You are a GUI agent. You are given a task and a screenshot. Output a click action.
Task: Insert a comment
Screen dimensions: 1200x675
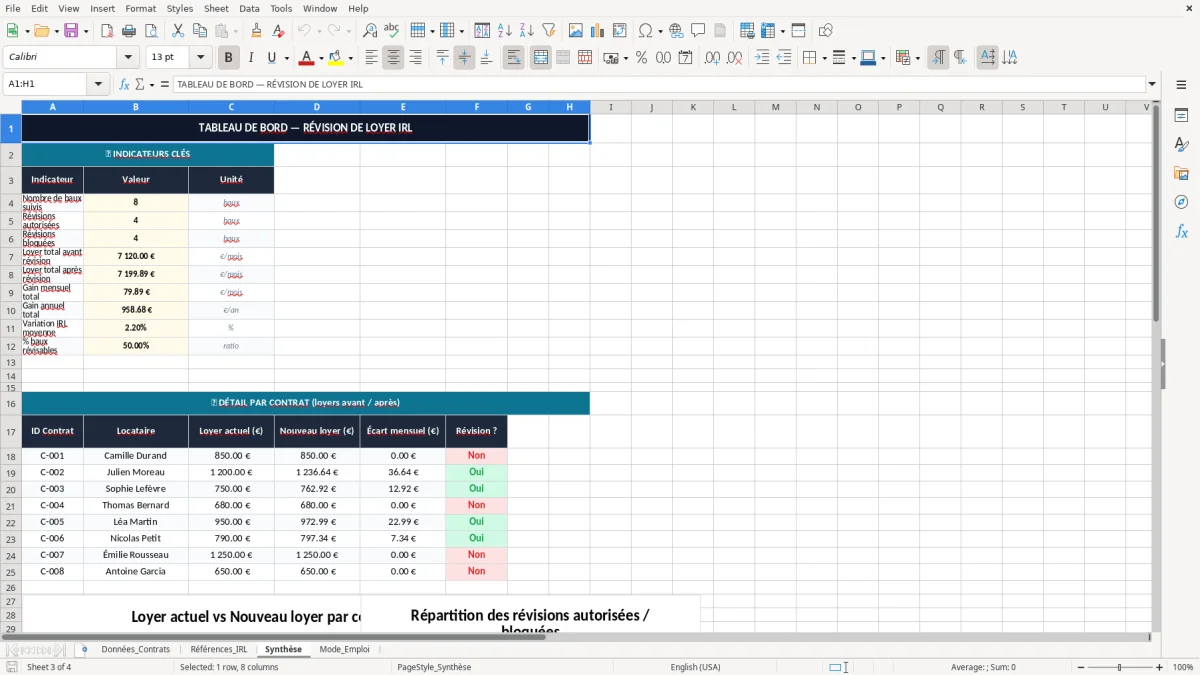pos(698,31)
